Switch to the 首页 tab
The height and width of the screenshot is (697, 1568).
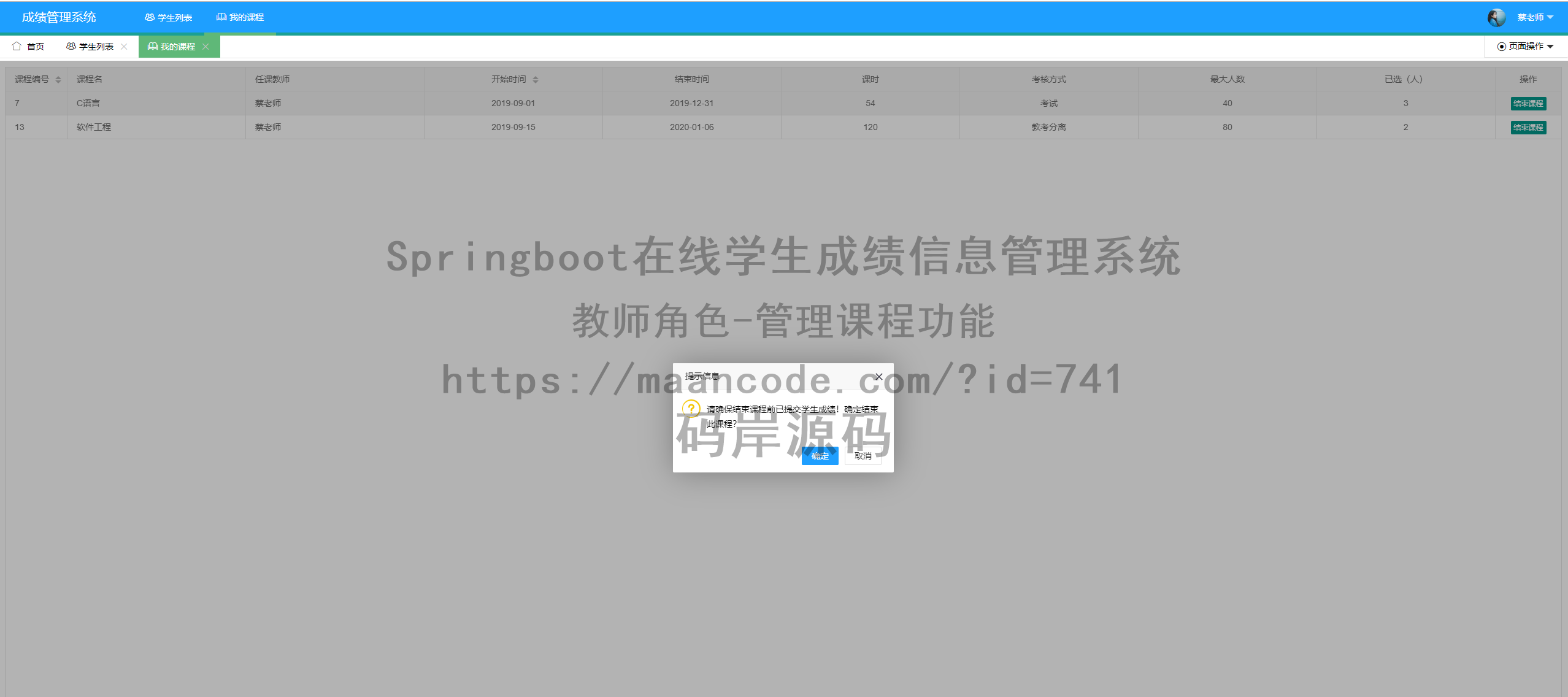pyautogui.click(x=28, y=47)
